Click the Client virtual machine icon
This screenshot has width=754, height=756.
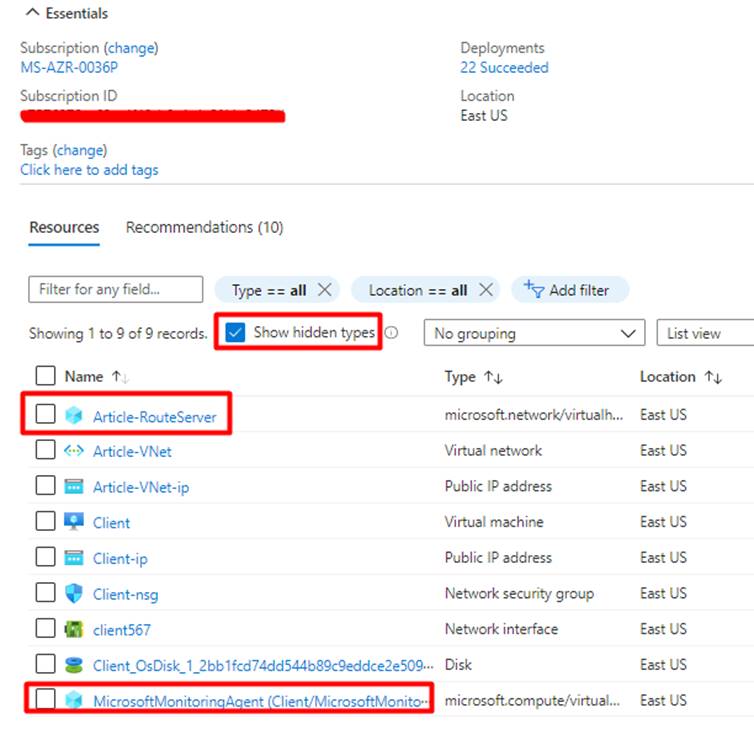(x=74, y=522)
